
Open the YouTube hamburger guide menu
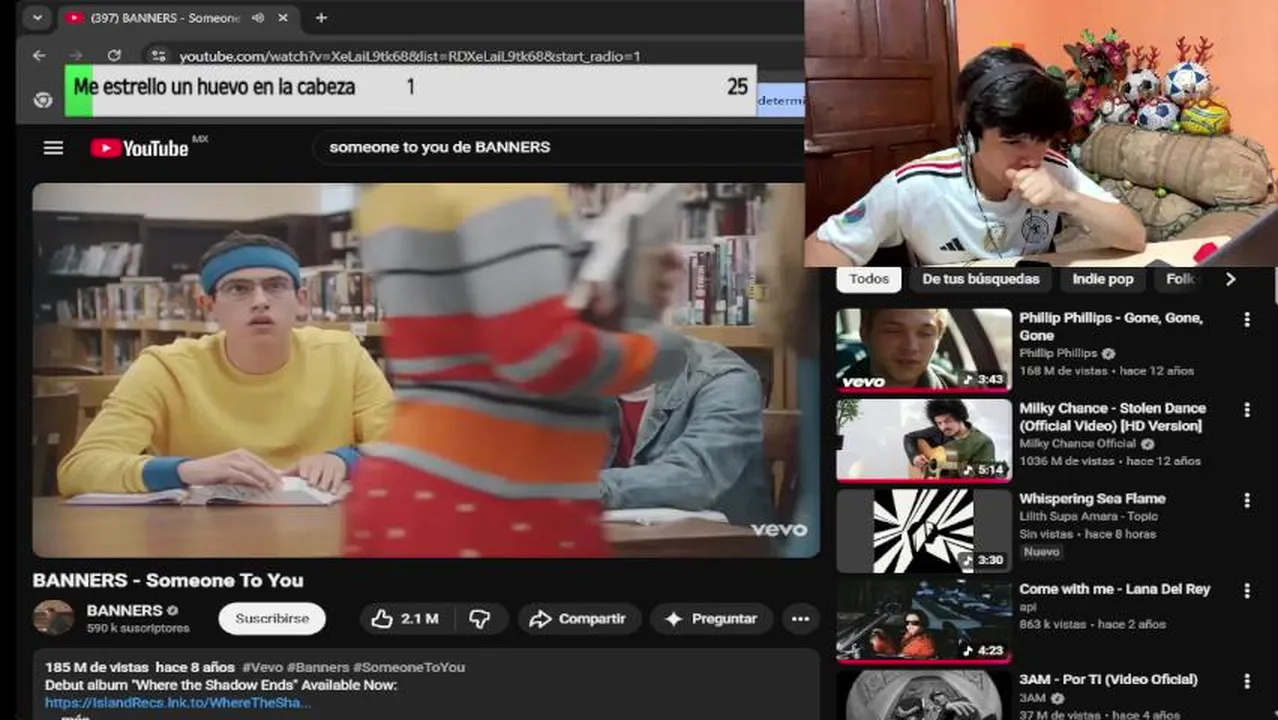coord(53,148)
